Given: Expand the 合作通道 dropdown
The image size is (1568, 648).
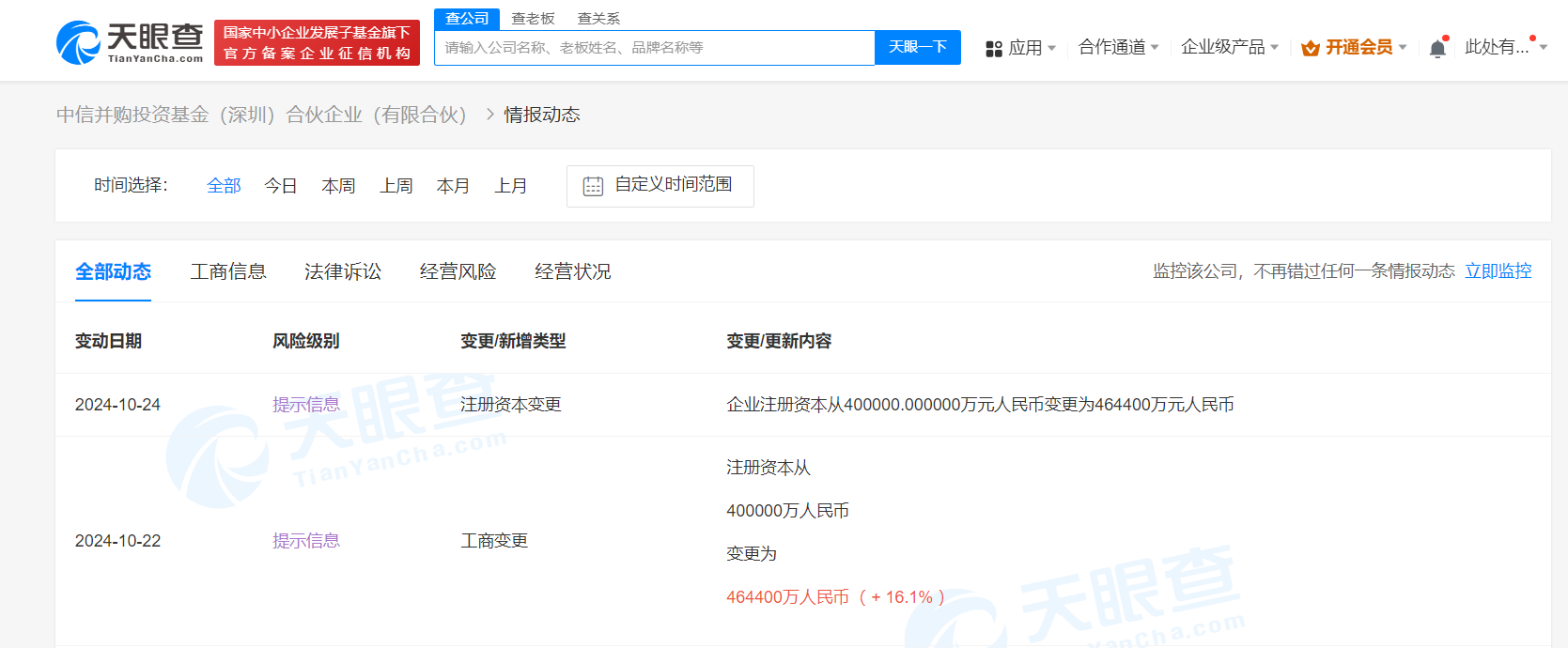Looking at the screenshot, I should click(x=1119, y=47).
